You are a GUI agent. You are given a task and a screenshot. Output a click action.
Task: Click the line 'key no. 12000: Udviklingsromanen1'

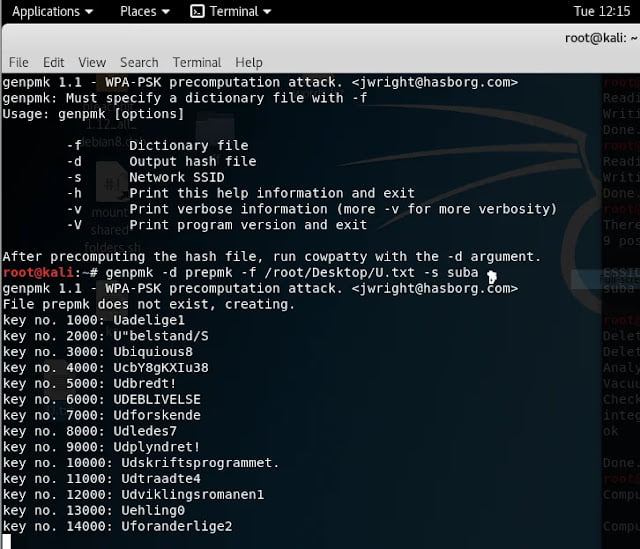pyautogui.click(x=133, y=495)
